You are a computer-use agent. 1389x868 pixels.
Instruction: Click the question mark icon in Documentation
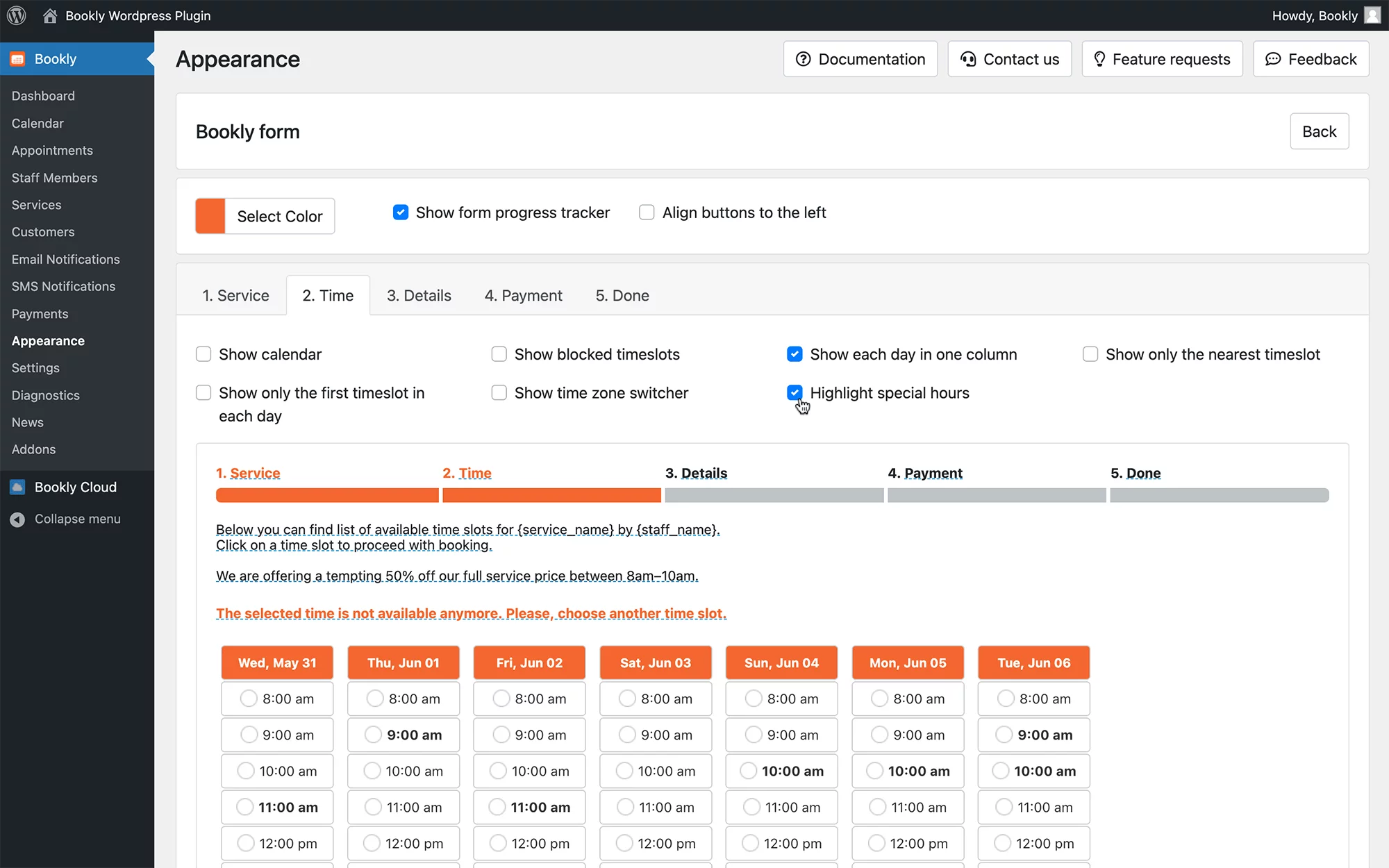pos(803,59)
